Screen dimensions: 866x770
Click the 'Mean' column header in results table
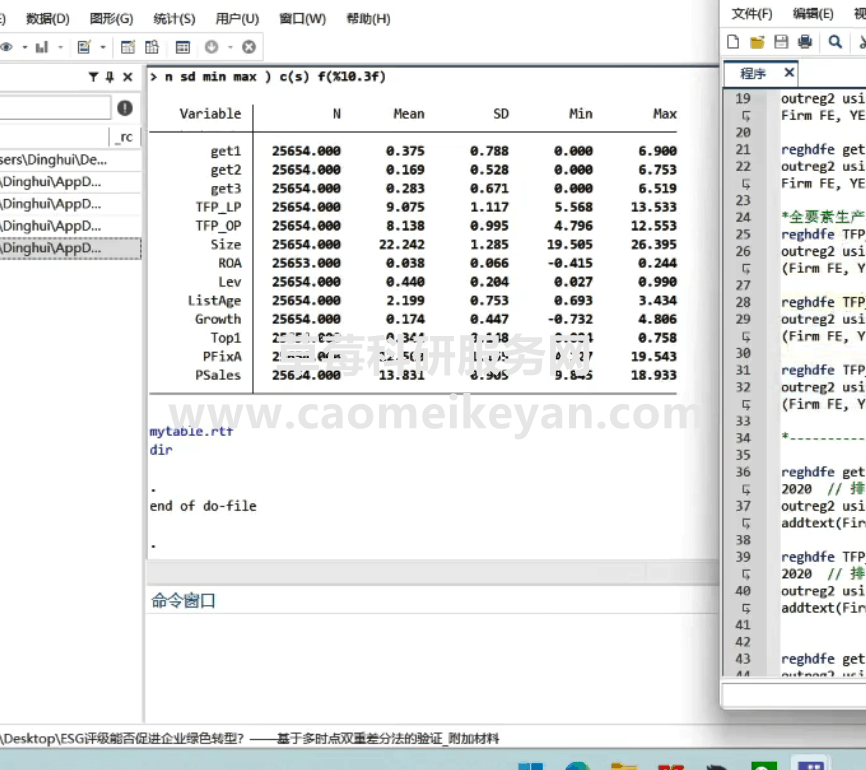[409, 114]
